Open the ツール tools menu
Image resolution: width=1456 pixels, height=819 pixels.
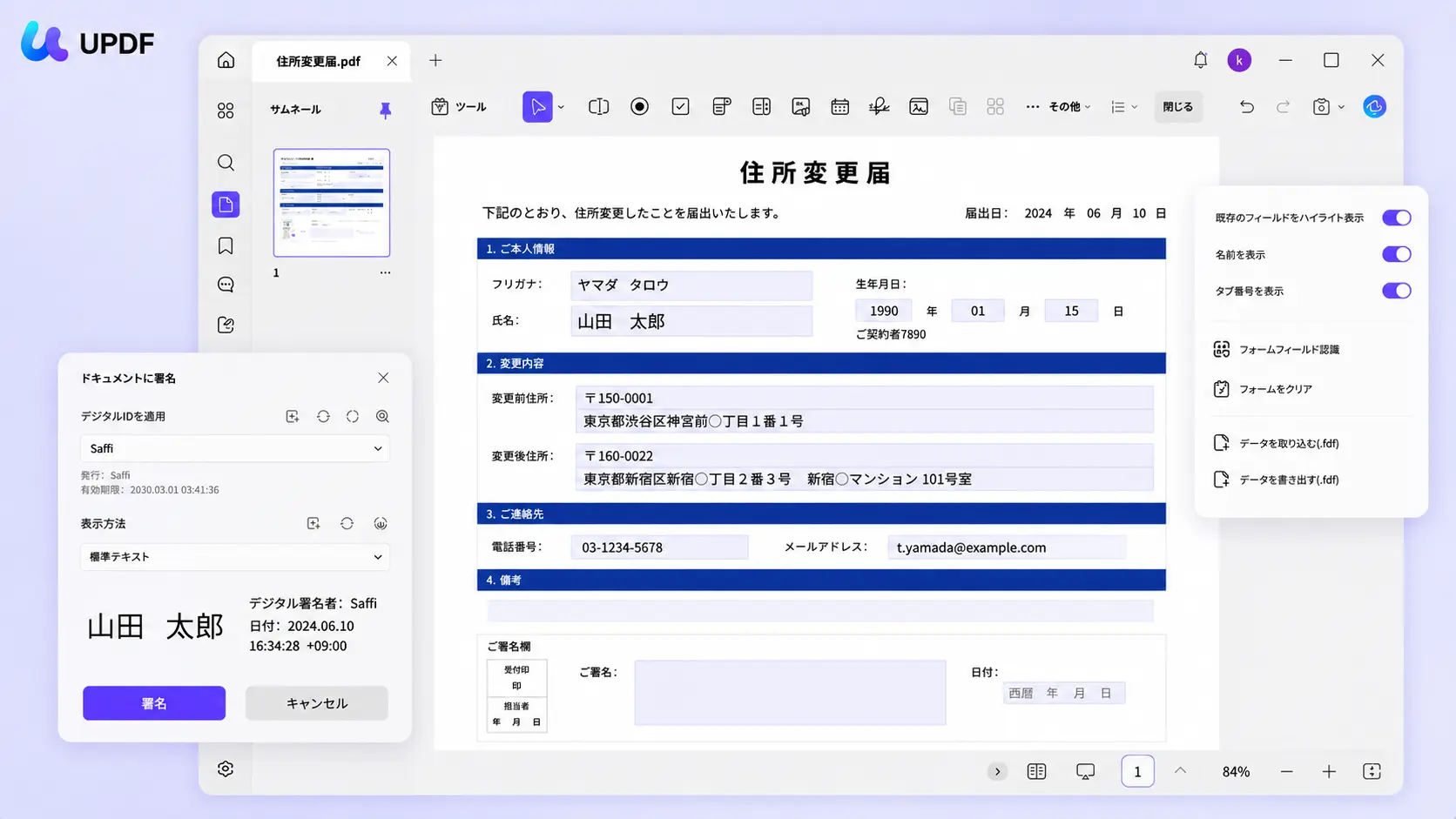(x=459, y=106)
